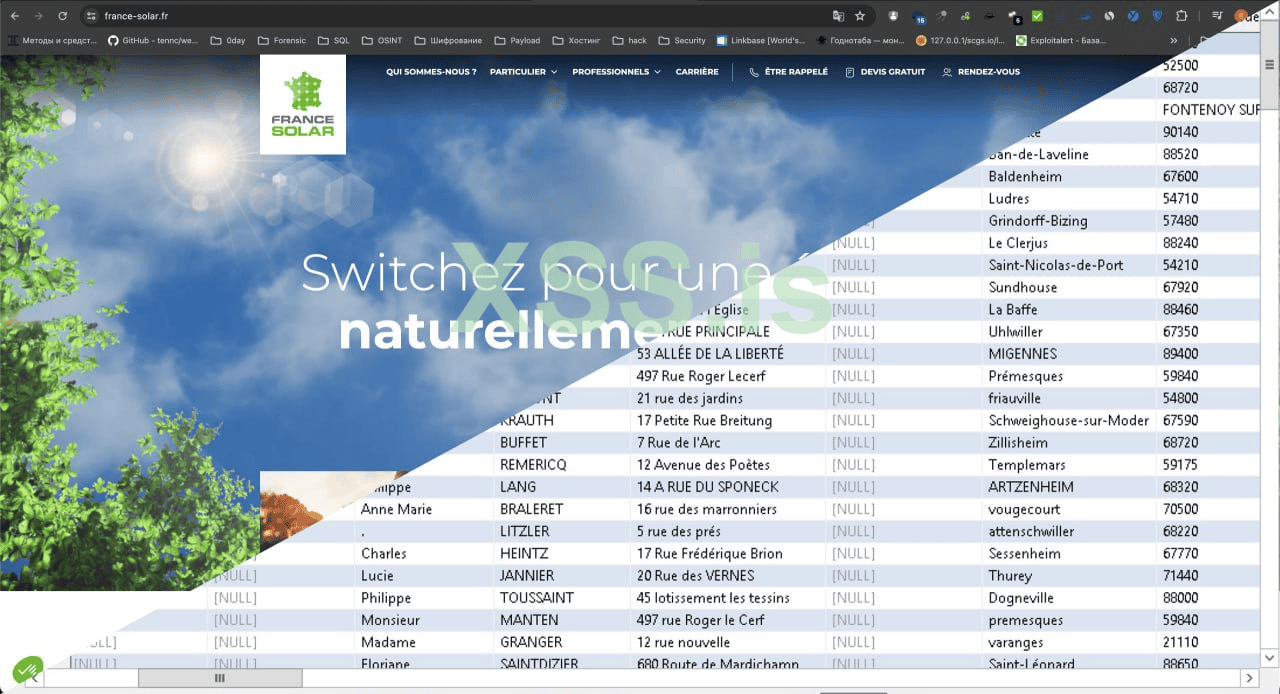Bookmark this page with the star icon
Viewport: 1280px width, 694px height.
(860, 16)
